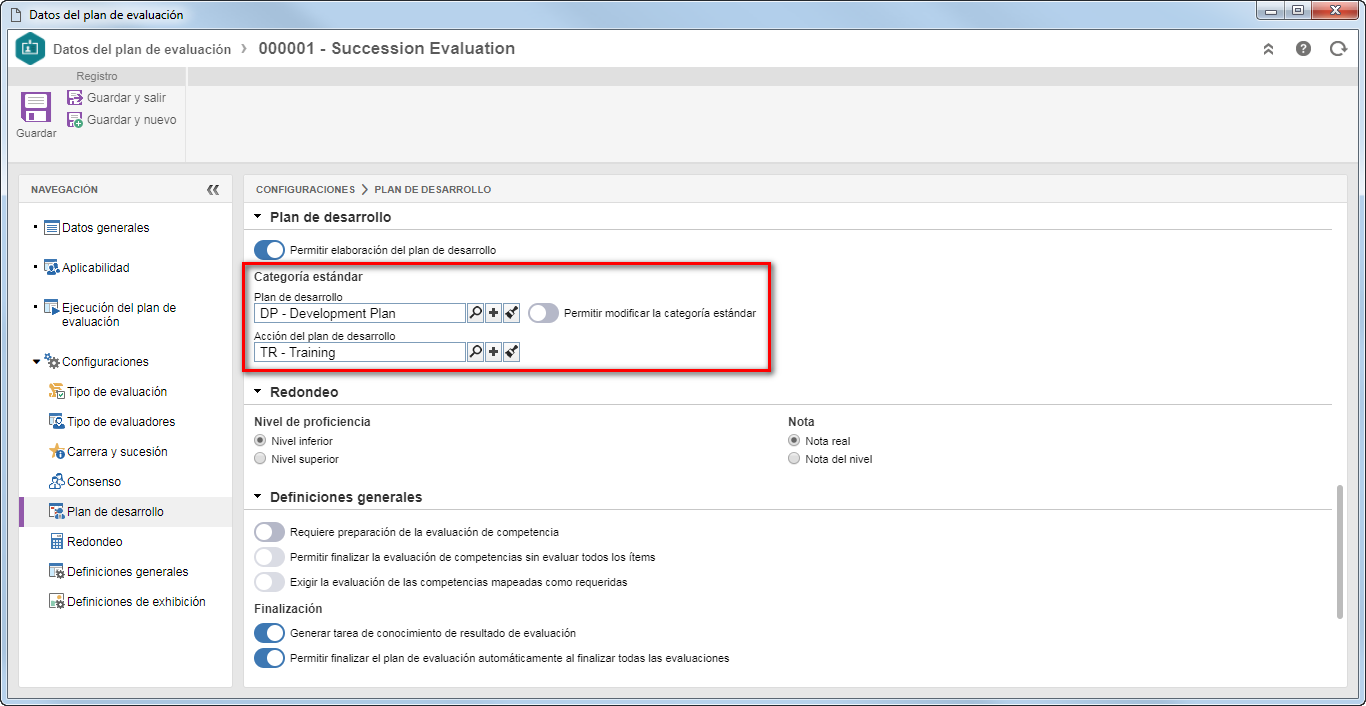Collapse the Configuraciones tree node

pos(37,362)
